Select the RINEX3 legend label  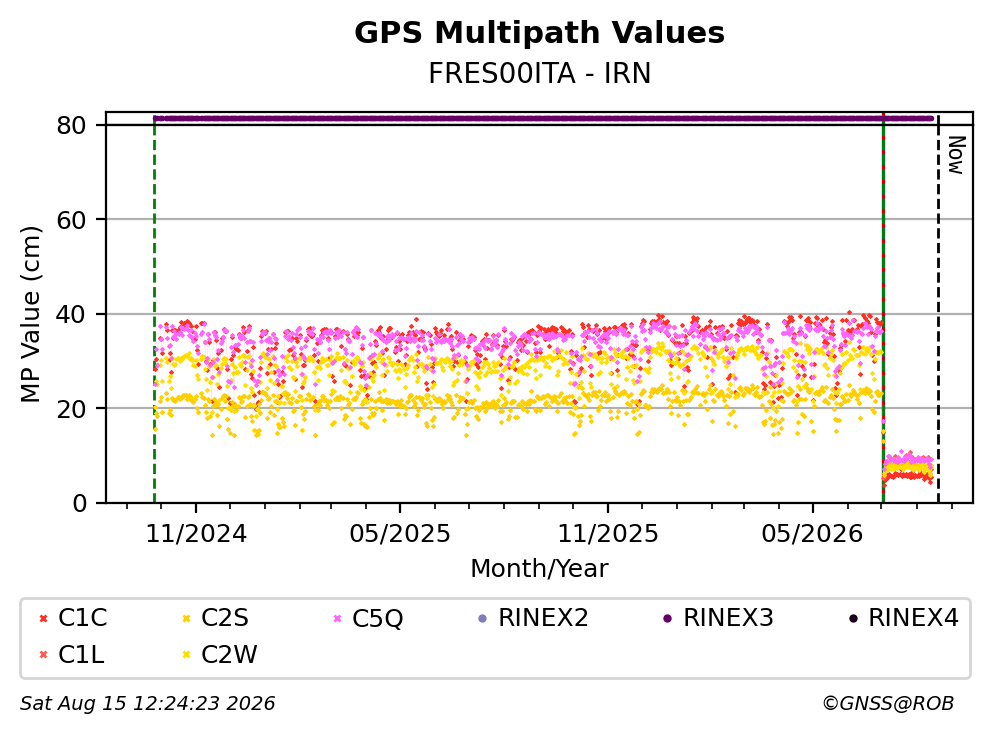(728, 618)
